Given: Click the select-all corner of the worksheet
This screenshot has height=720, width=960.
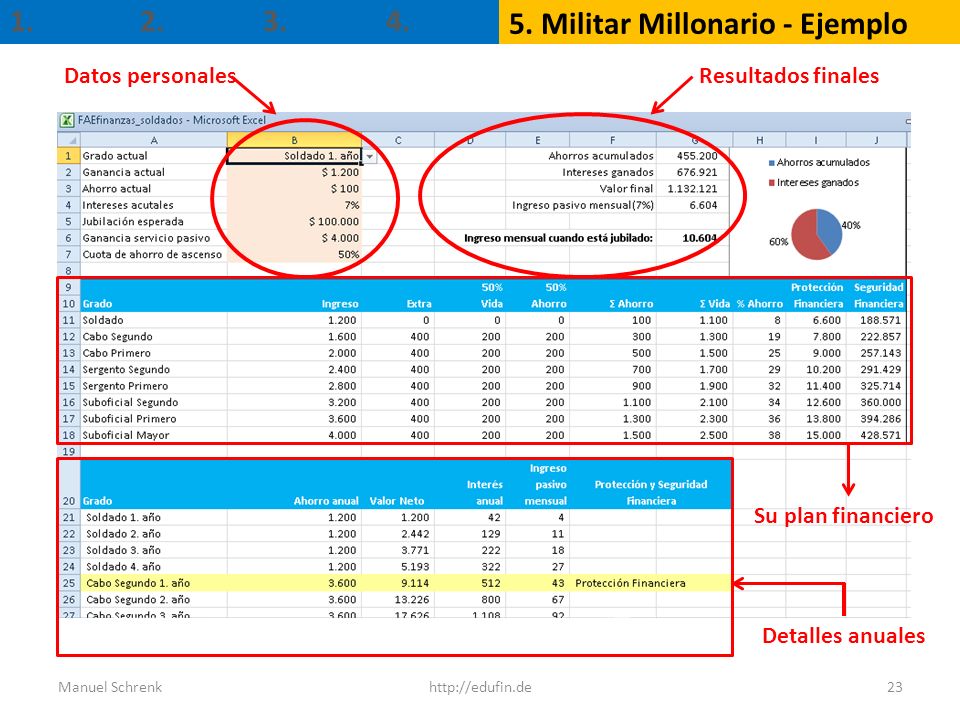Looking at the screenshot, I should point(69,141).
